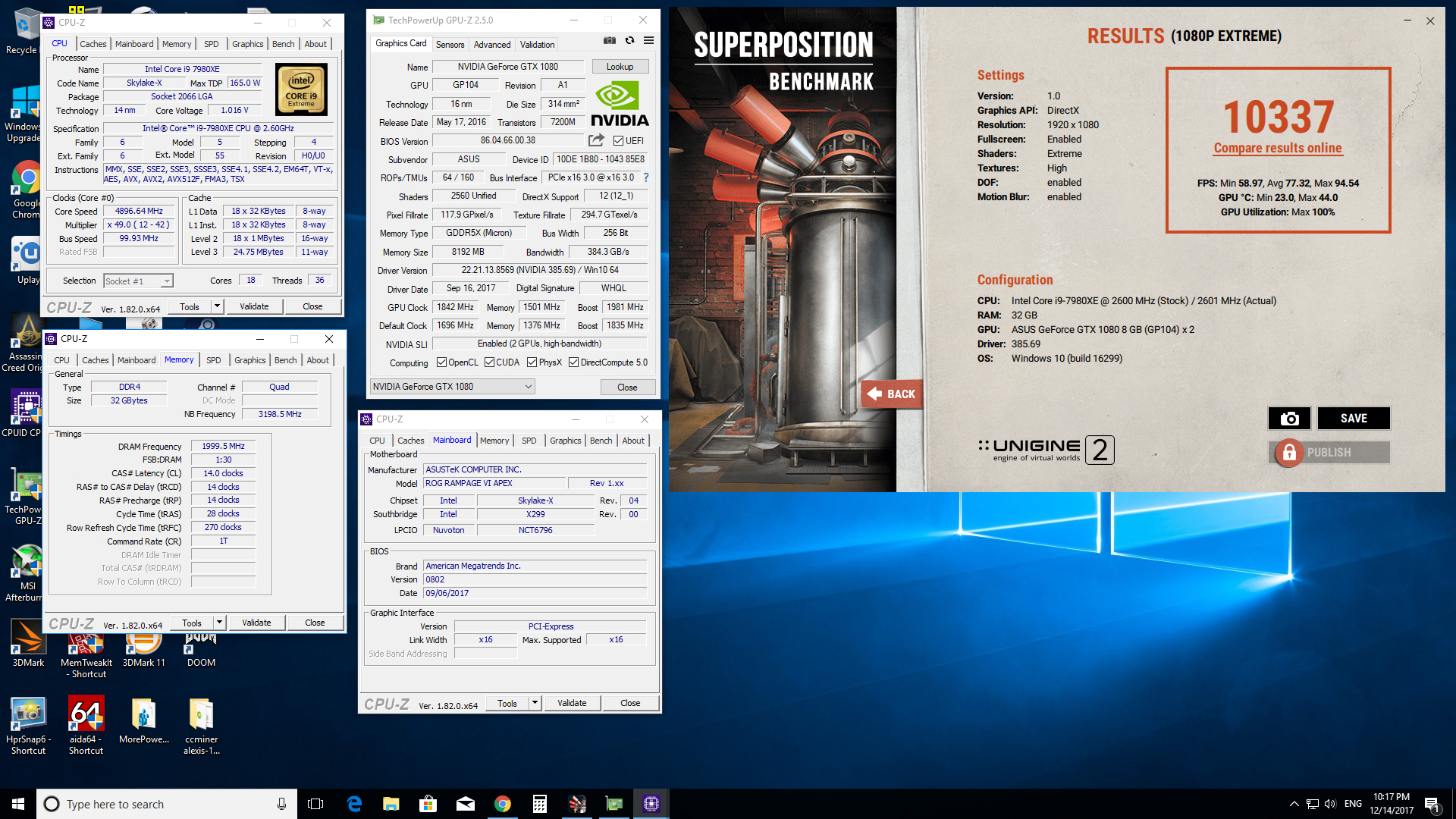Image resolution: width=1456 pixels, height=819 pixels.
Task: Open Tools dropdown arrow in CPU-Z CPU window
Action: coord(217,306)
